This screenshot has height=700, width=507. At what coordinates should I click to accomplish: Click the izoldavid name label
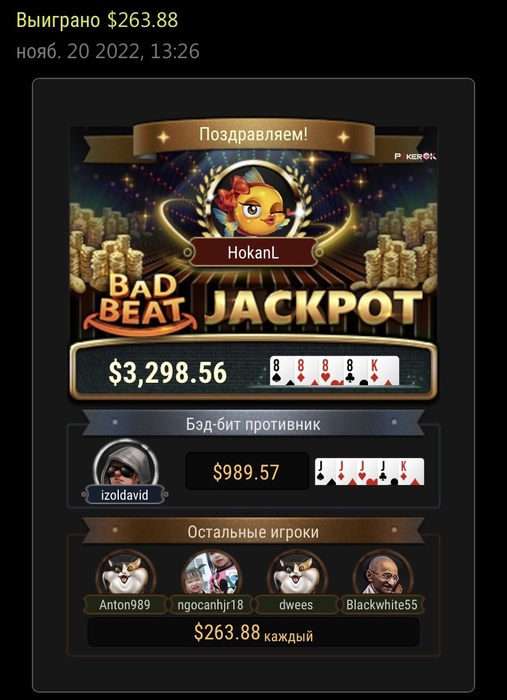click(125, 496)
